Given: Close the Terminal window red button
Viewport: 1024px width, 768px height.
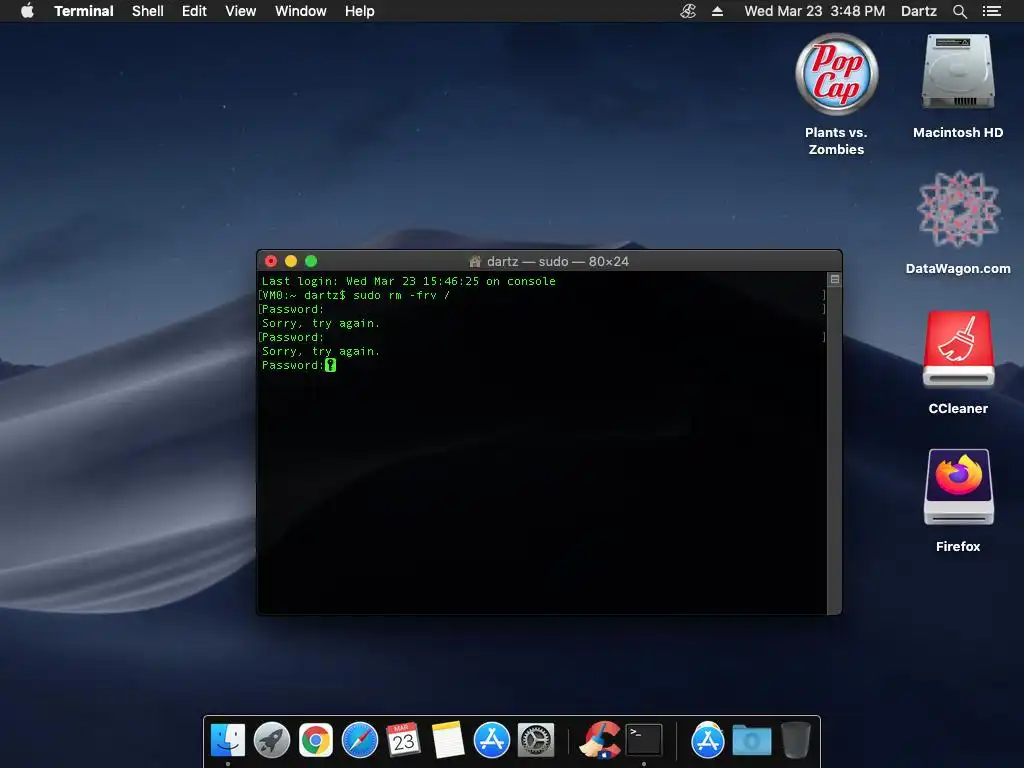Looking at the screenshot, I should click(x=271, y=261).
